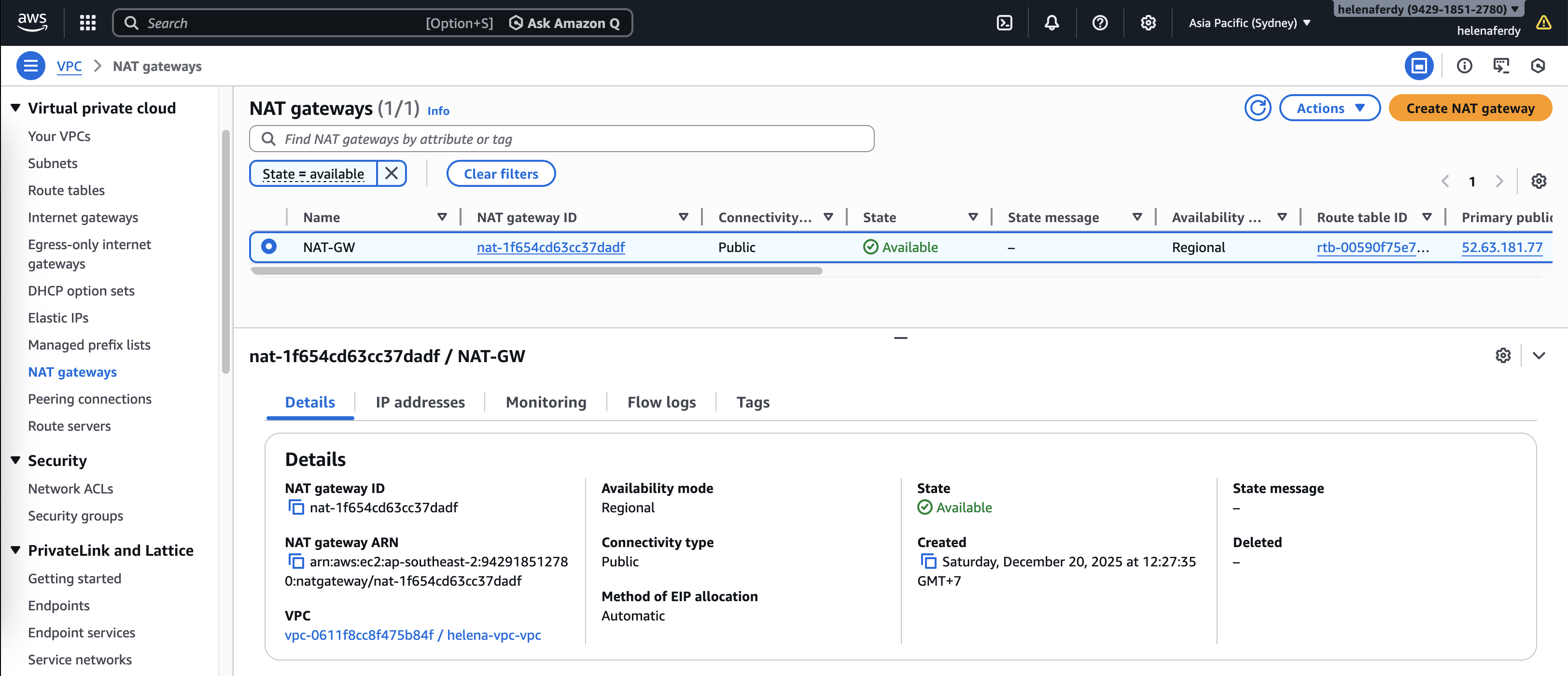This screenshot has height=676, width=1568.
Task: Collapse the details panel chevron
Action: pos(1538,356)
